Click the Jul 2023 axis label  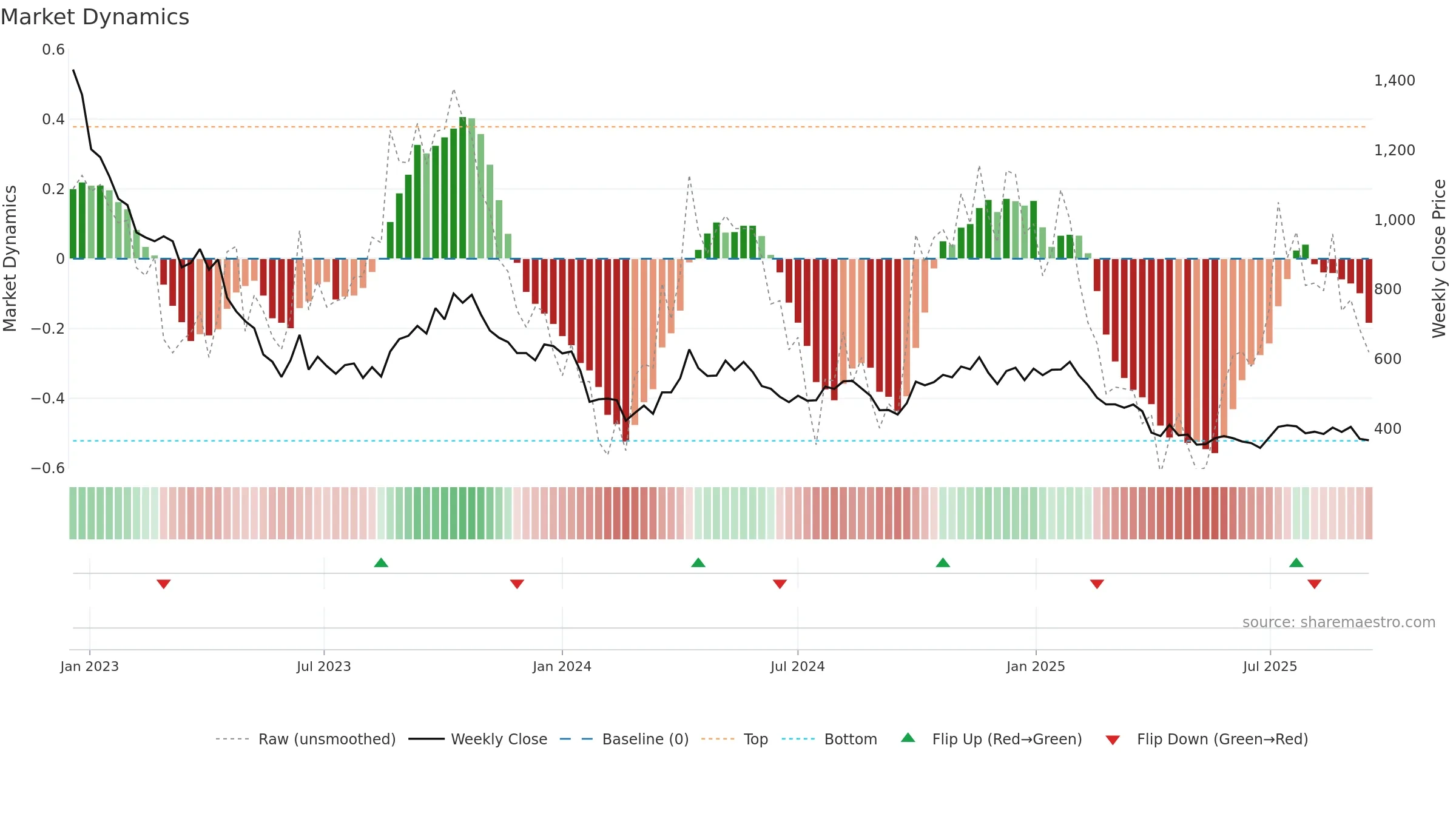324,666
